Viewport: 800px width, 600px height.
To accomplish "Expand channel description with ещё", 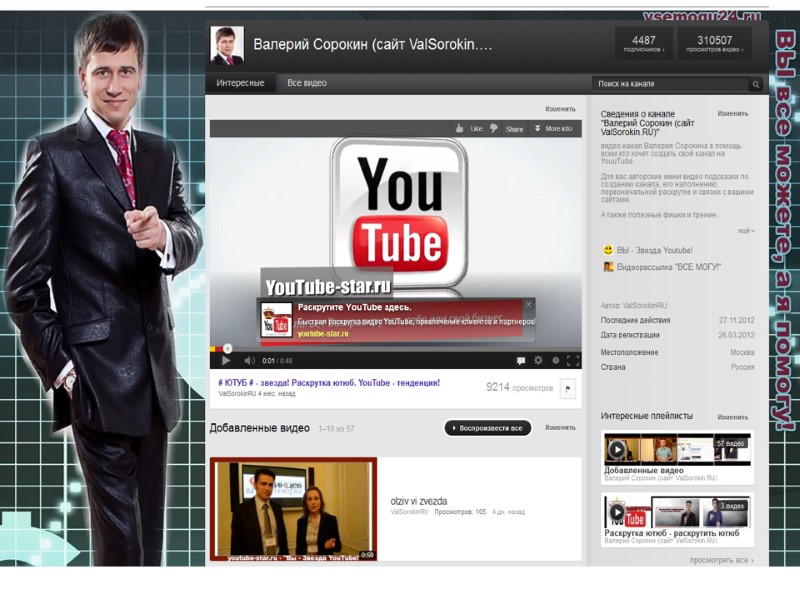I will (746, 231).
